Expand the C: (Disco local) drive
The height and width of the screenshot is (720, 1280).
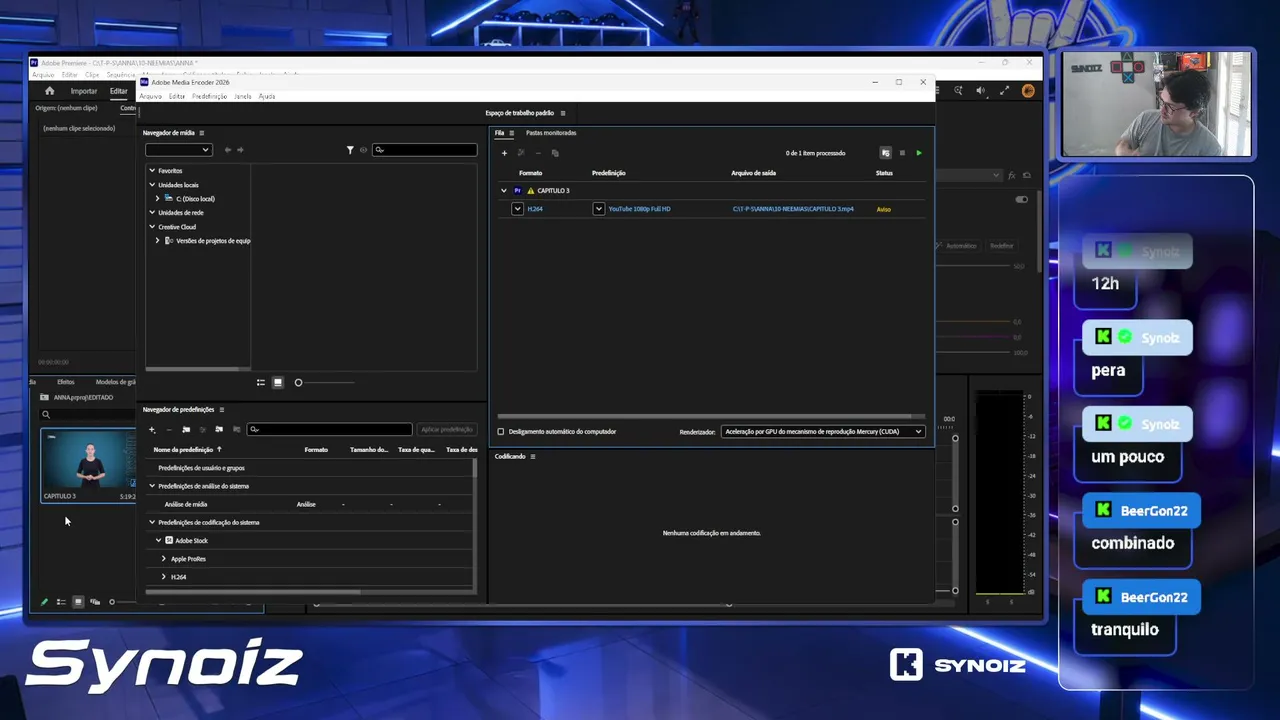158,199
